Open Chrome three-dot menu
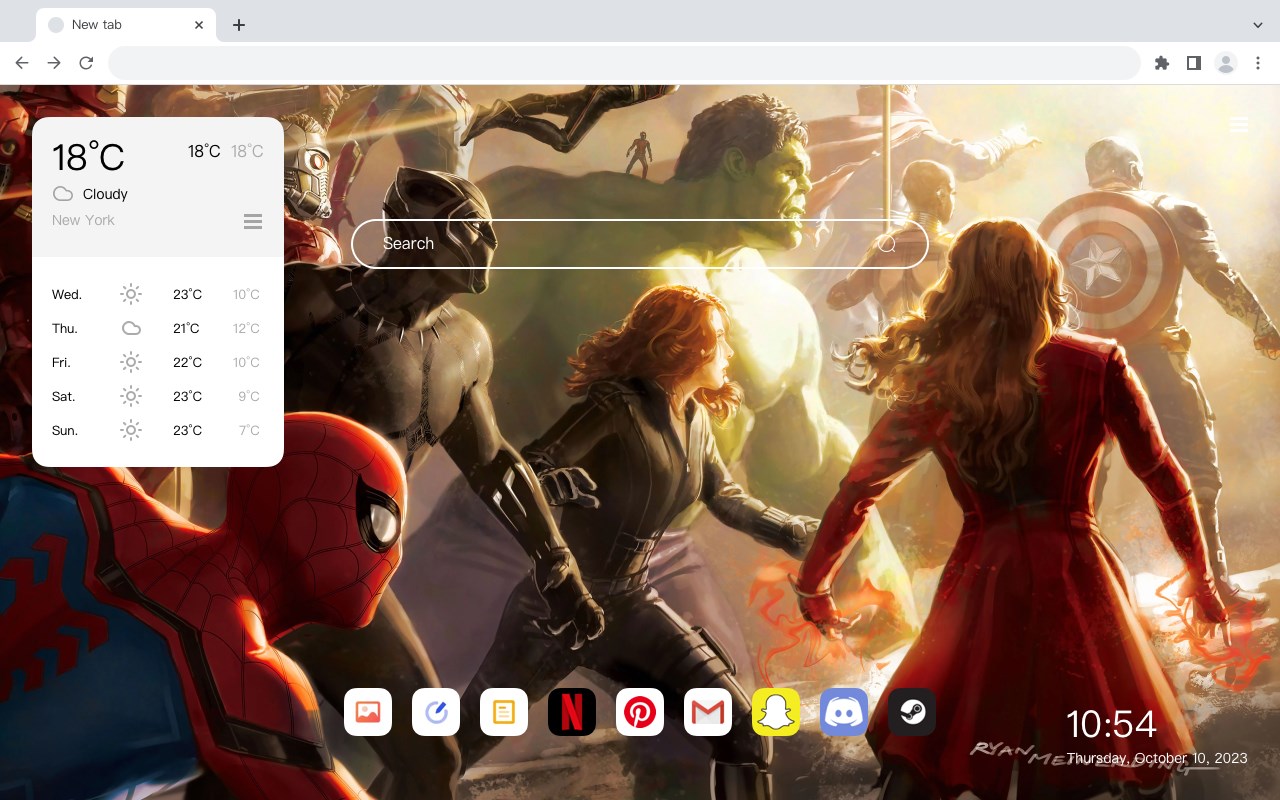1280x800 pixels. point(1258,63)
